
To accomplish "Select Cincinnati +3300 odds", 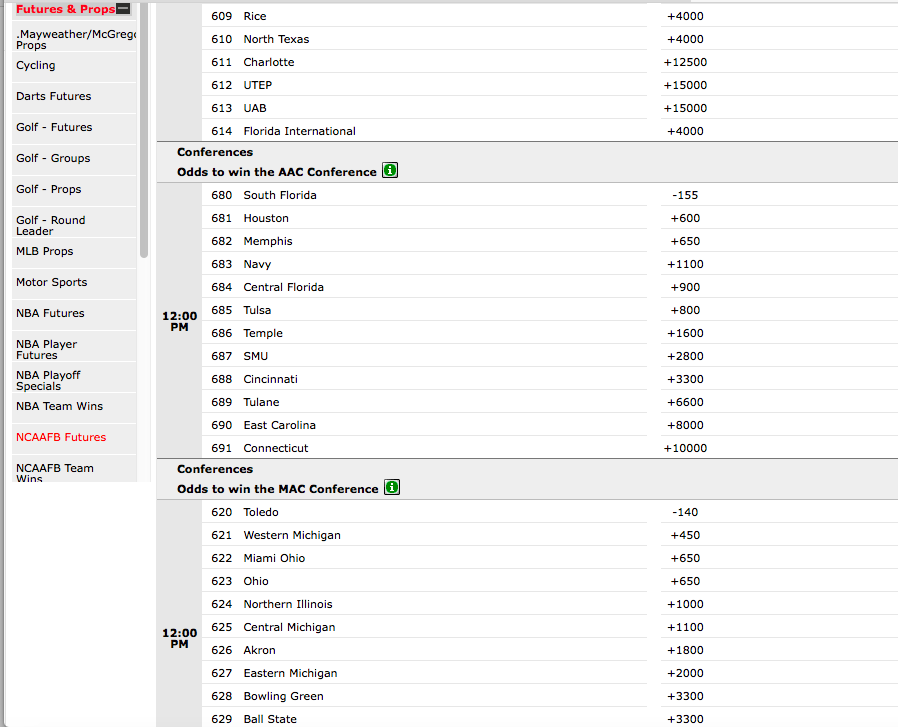I will 685,379.
